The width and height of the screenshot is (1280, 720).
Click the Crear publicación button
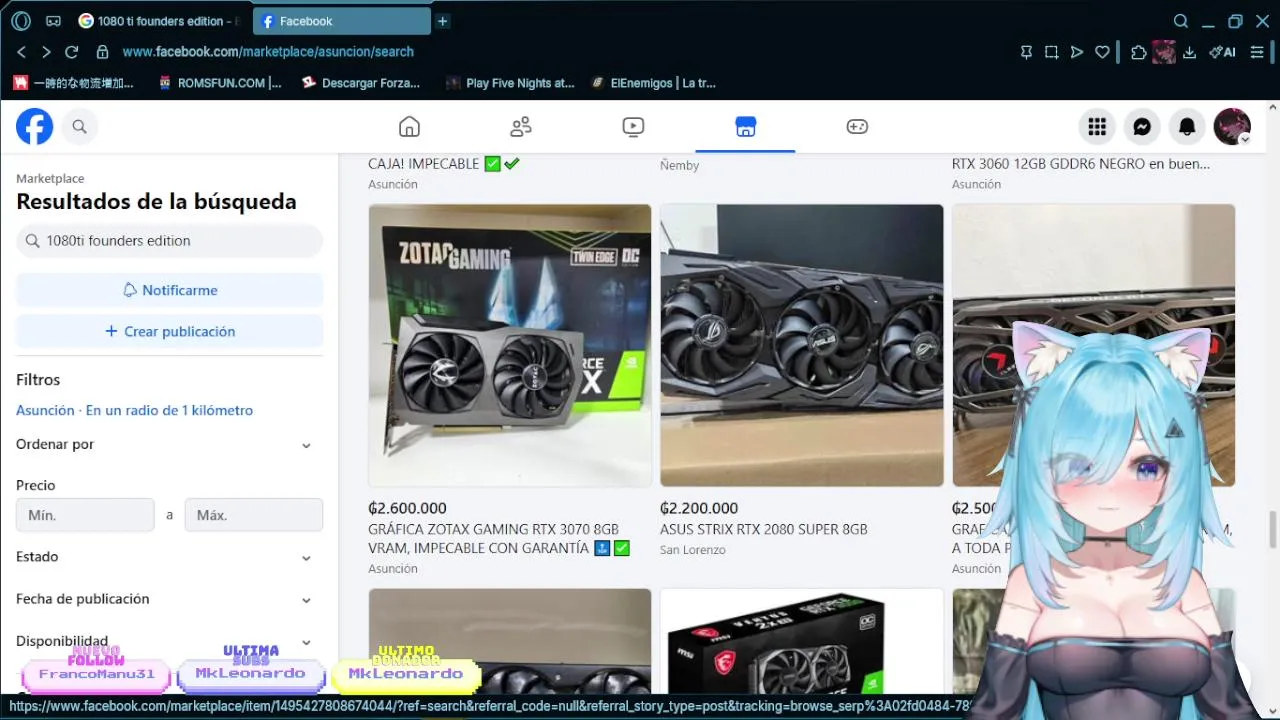pos(169,331)
